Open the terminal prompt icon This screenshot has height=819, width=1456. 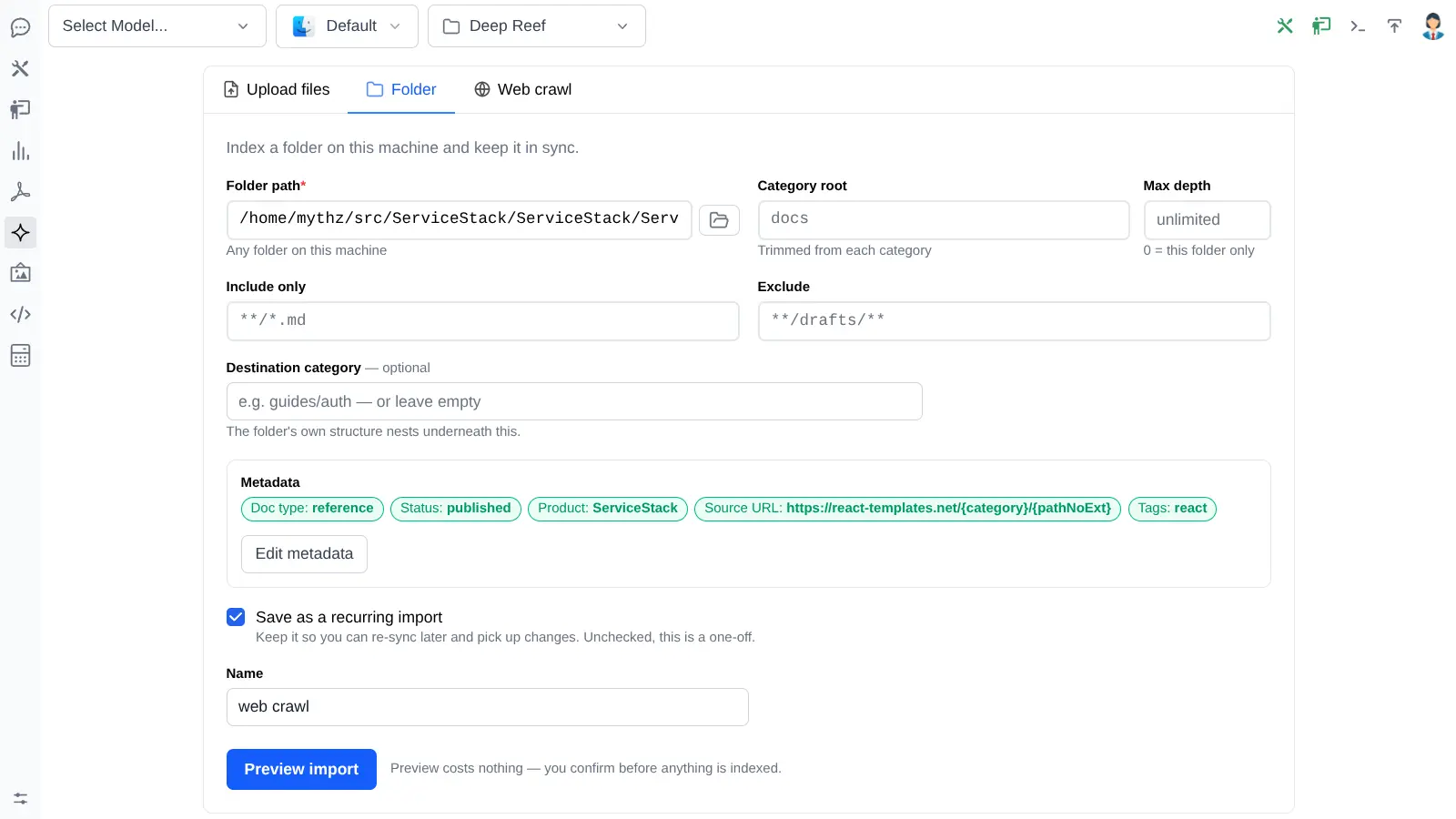tap(1358, 26)
